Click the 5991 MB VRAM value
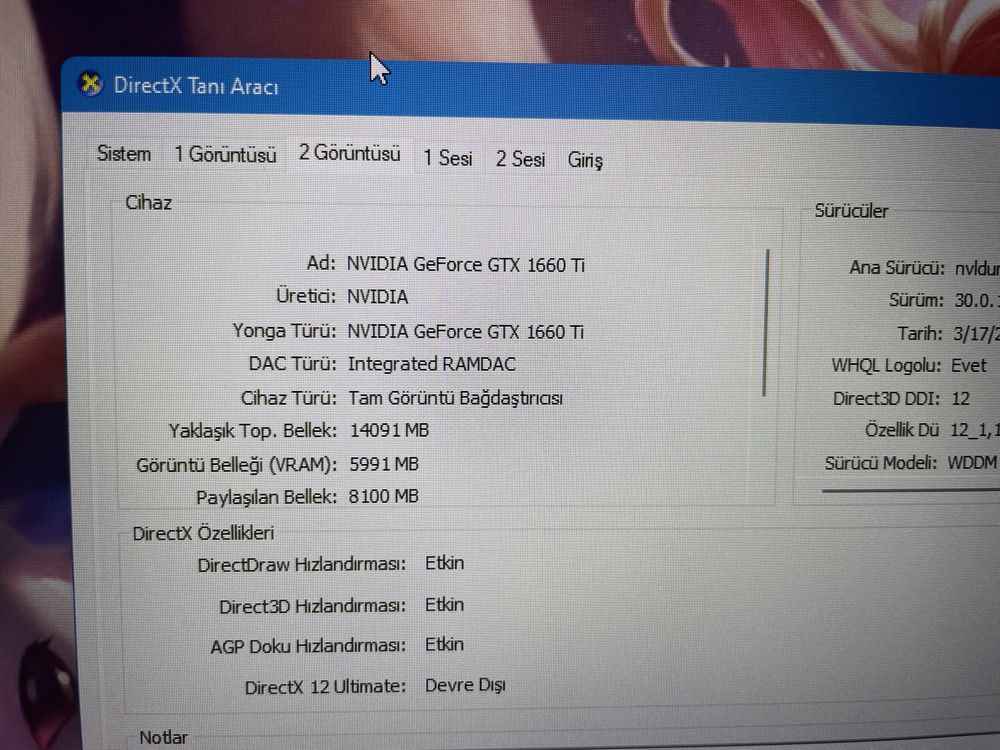Viewport: 1000px width, 750px height. coord(384,464)
